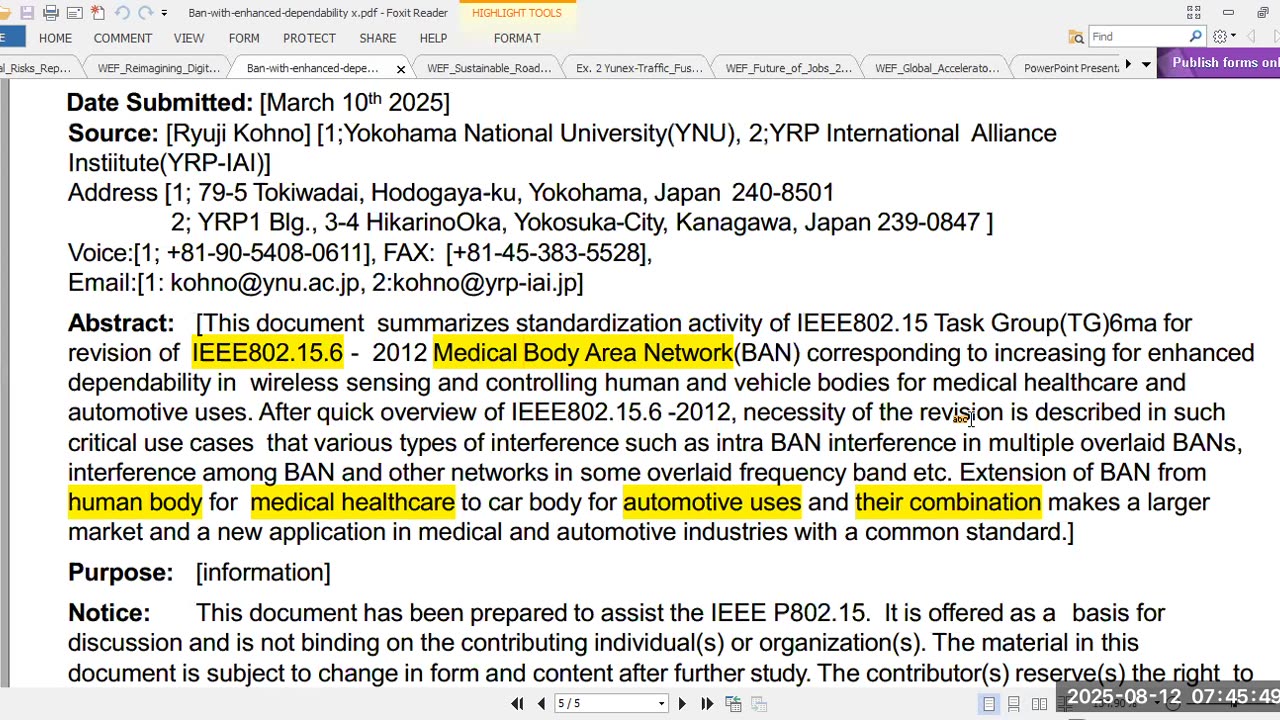Click the 'Date Submitted:' label
The image size is (1280, 720).
point(160,102)
